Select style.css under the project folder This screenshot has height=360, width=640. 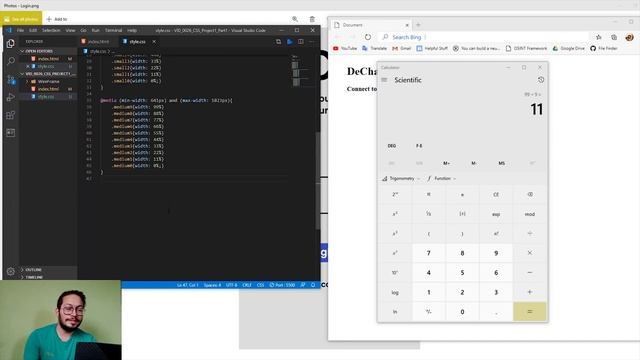tap(46, 97)
